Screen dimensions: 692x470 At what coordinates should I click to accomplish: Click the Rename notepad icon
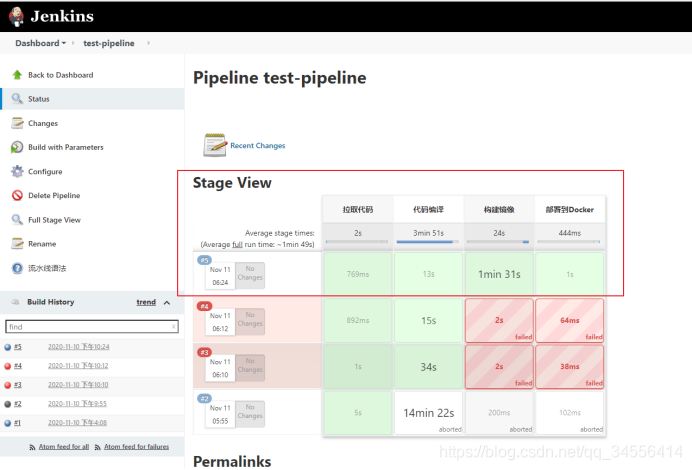(x=17, y=243)
